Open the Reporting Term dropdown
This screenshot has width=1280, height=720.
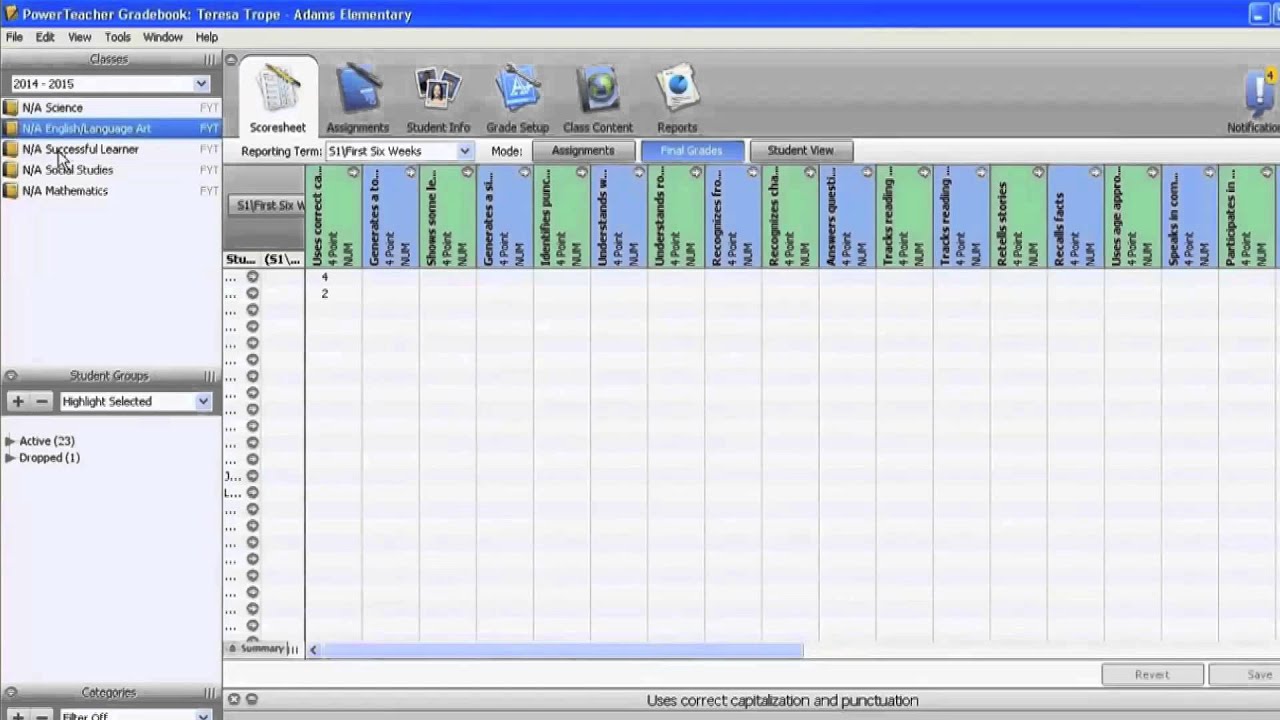pos(399,151)
